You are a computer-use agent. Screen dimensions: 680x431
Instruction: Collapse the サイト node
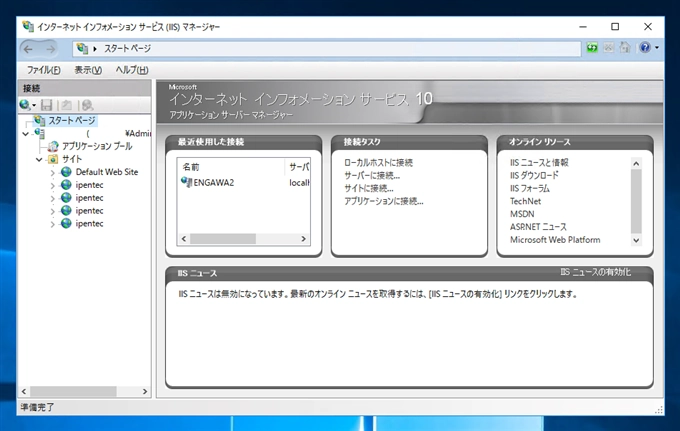39,160
